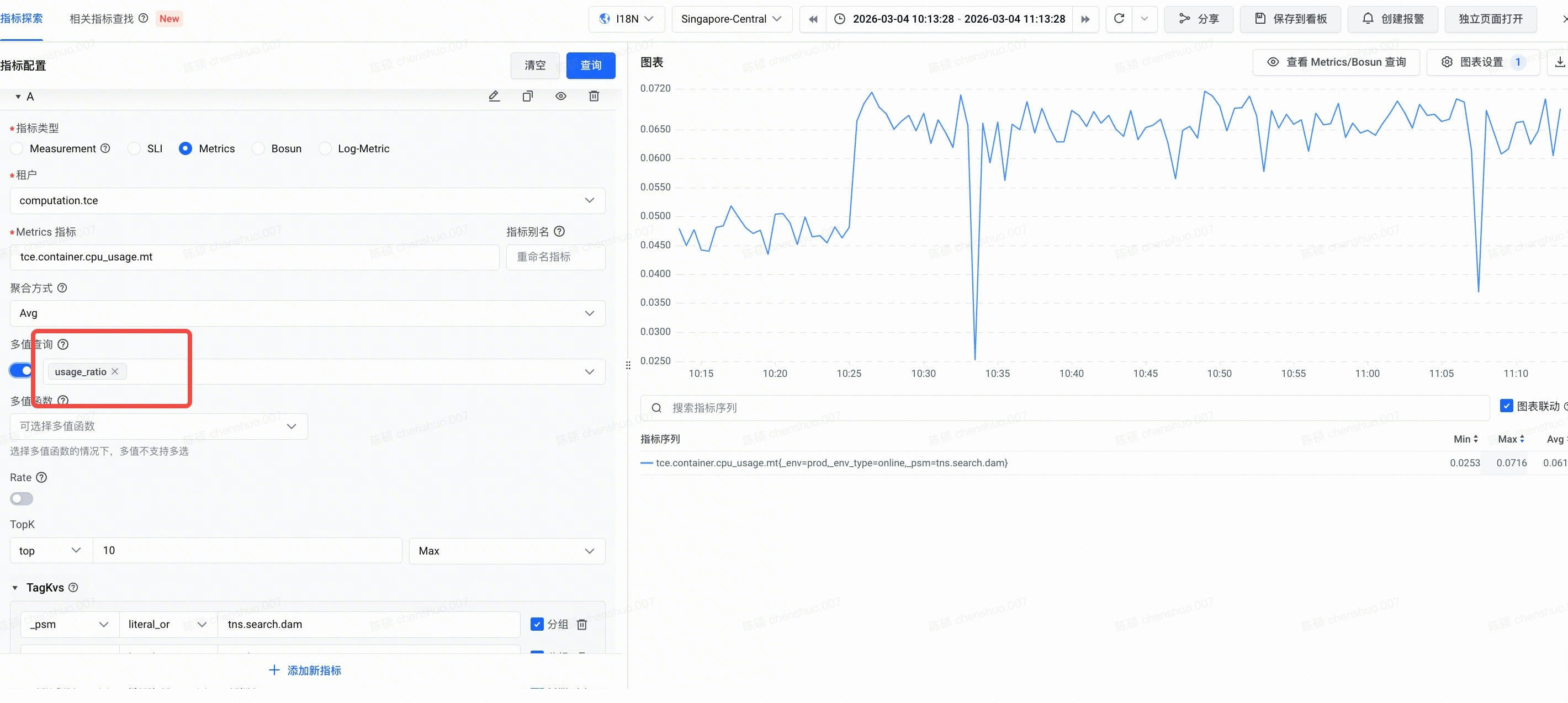Step time range forward with the double-arrow
1568x703 pixels.
pos(1085,19)
